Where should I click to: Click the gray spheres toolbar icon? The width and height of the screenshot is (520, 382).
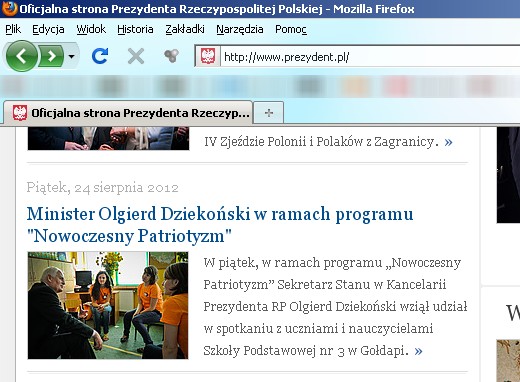coord(172,56)
